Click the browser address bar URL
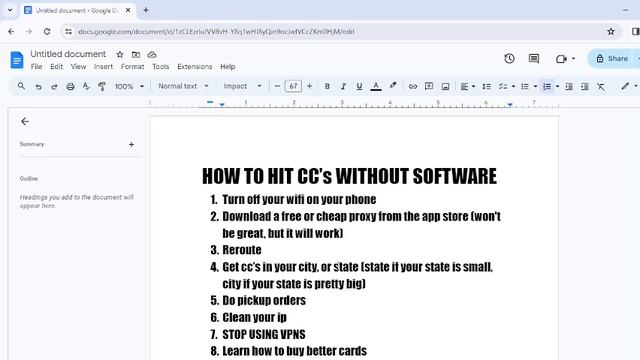The width and height of the screenshot is (640, 360). click(x=216, y=31)
